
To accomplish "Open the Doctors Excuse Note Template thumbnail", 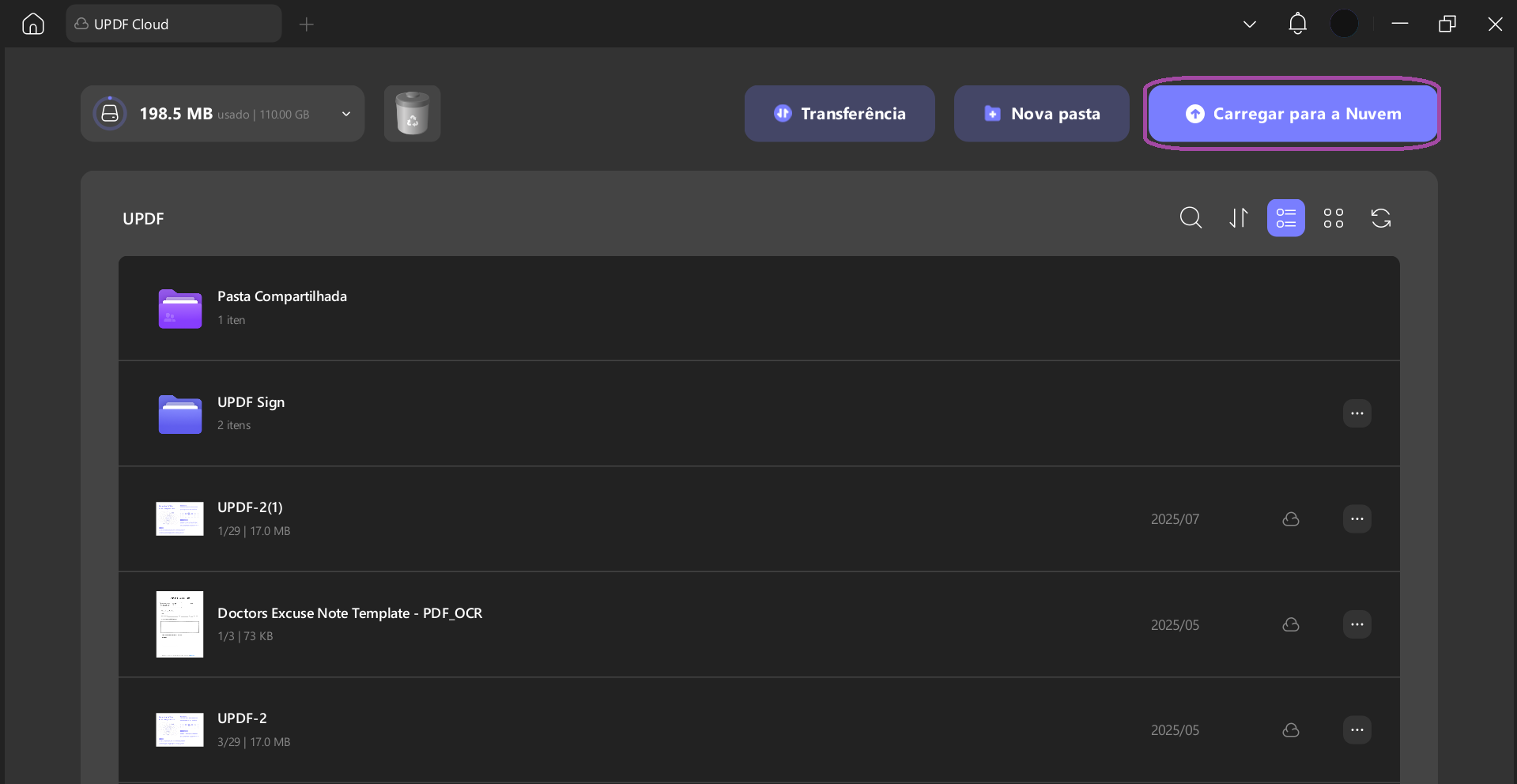I will pyautogui.click(x=179, y=624).
